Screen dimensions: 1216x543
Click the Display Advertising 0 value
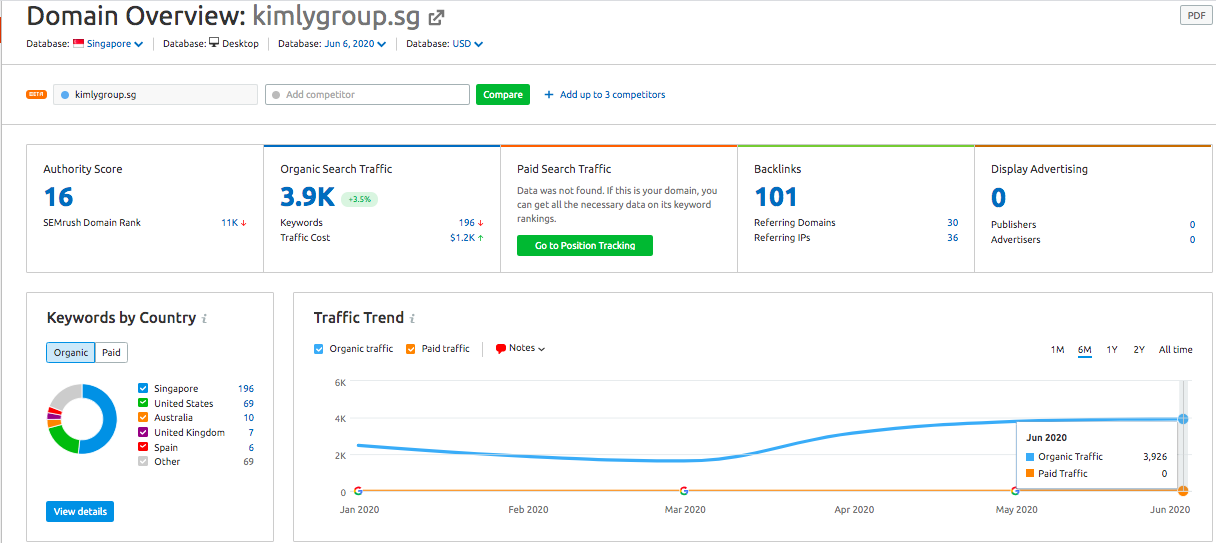(x=999, y=197)
